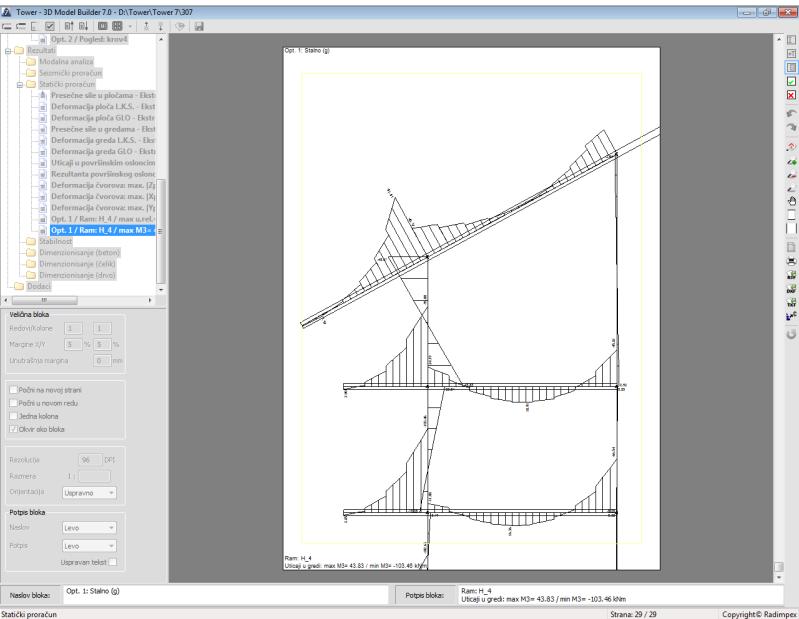Collapse the Statički proračun tree folder
The height and width of the screenshot is (619, 799).
pos(20,85)
